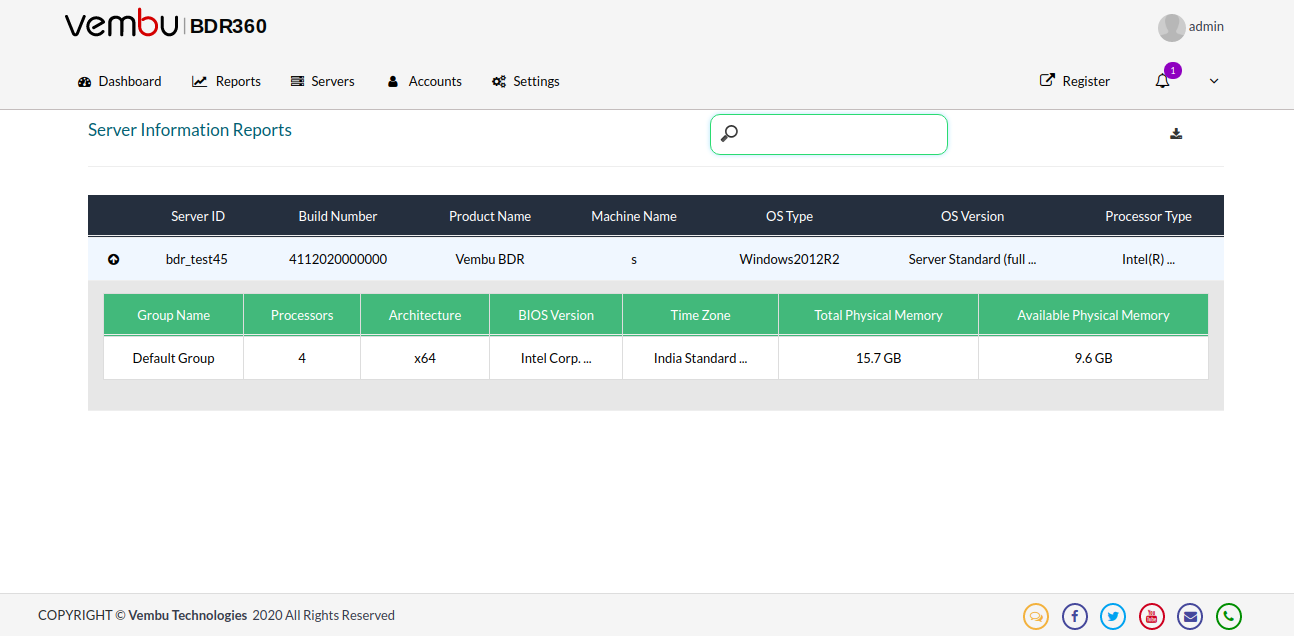
Task: Collapse the bdr_test45 row details
Action: pyautogui.click(x=113, y=259)
